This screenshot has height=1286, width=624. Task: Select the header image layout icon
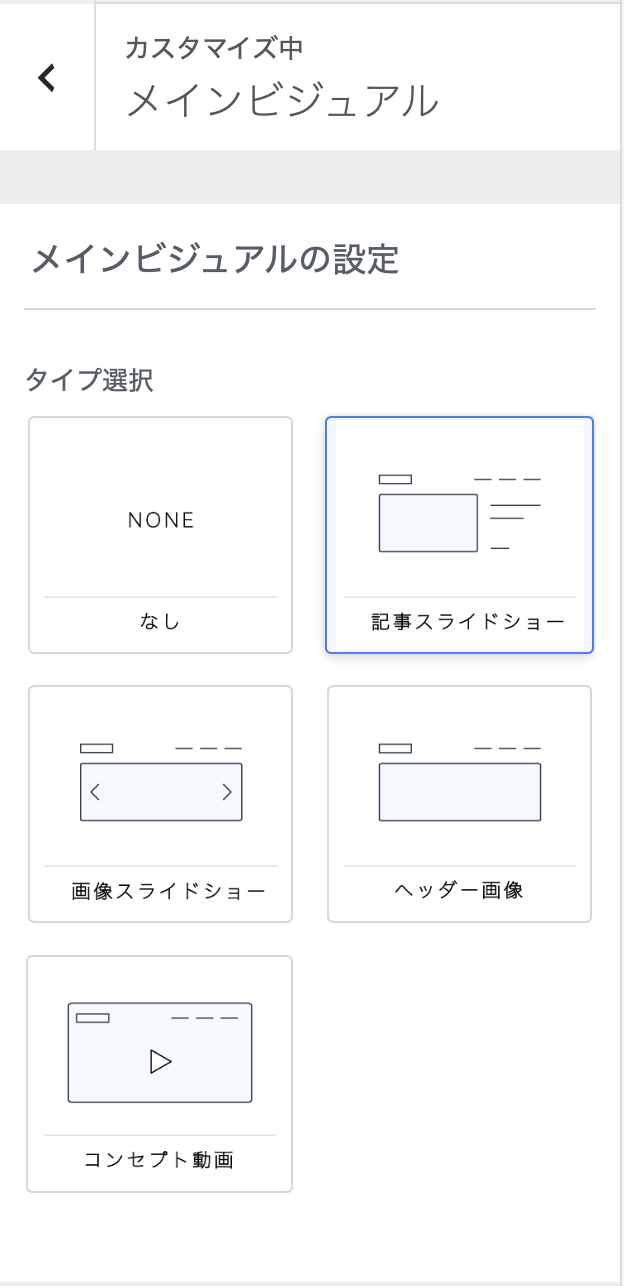(459, 784)
